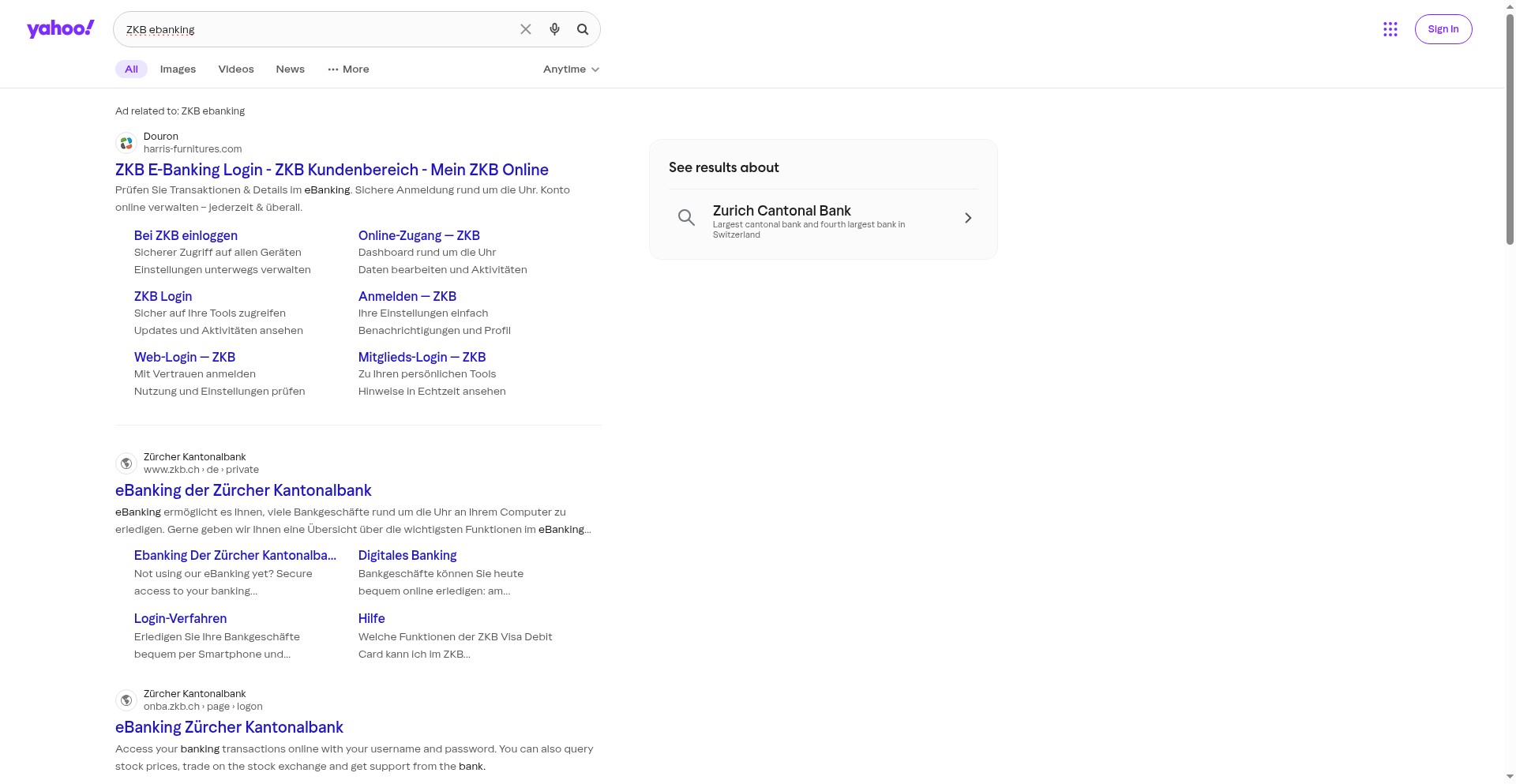Viewport: 1516px width, 784px height.
Task: Switch to the News tab
Action: (x=290, y=69)
